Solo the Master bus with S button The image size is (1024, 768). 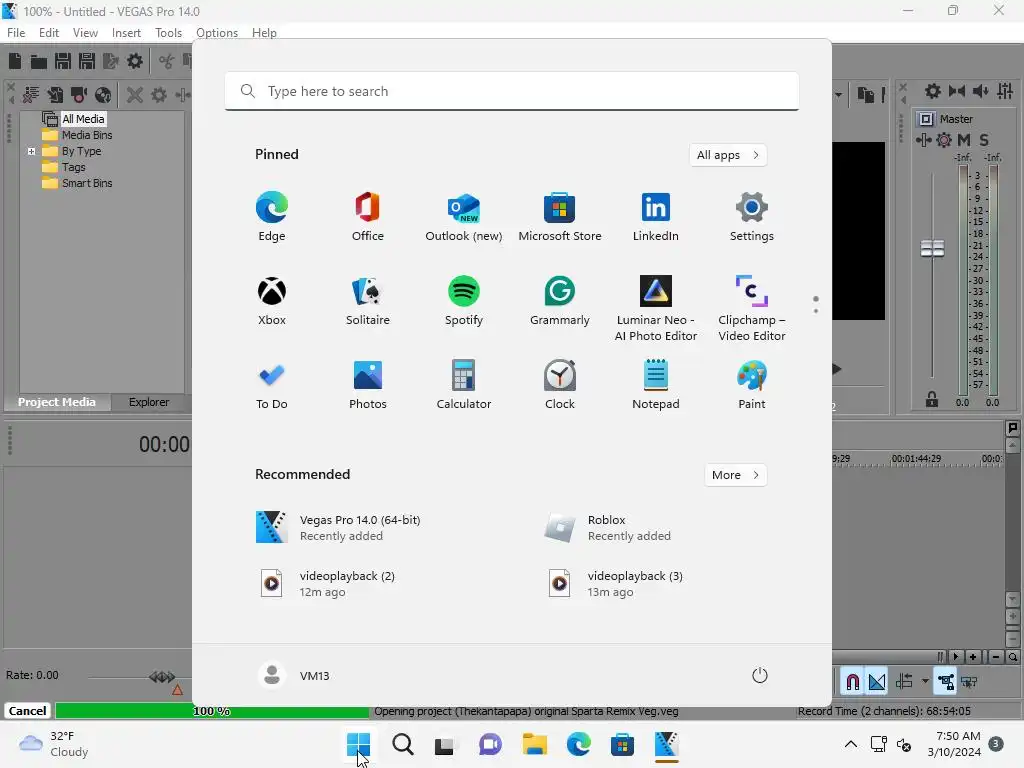(984, 140)
